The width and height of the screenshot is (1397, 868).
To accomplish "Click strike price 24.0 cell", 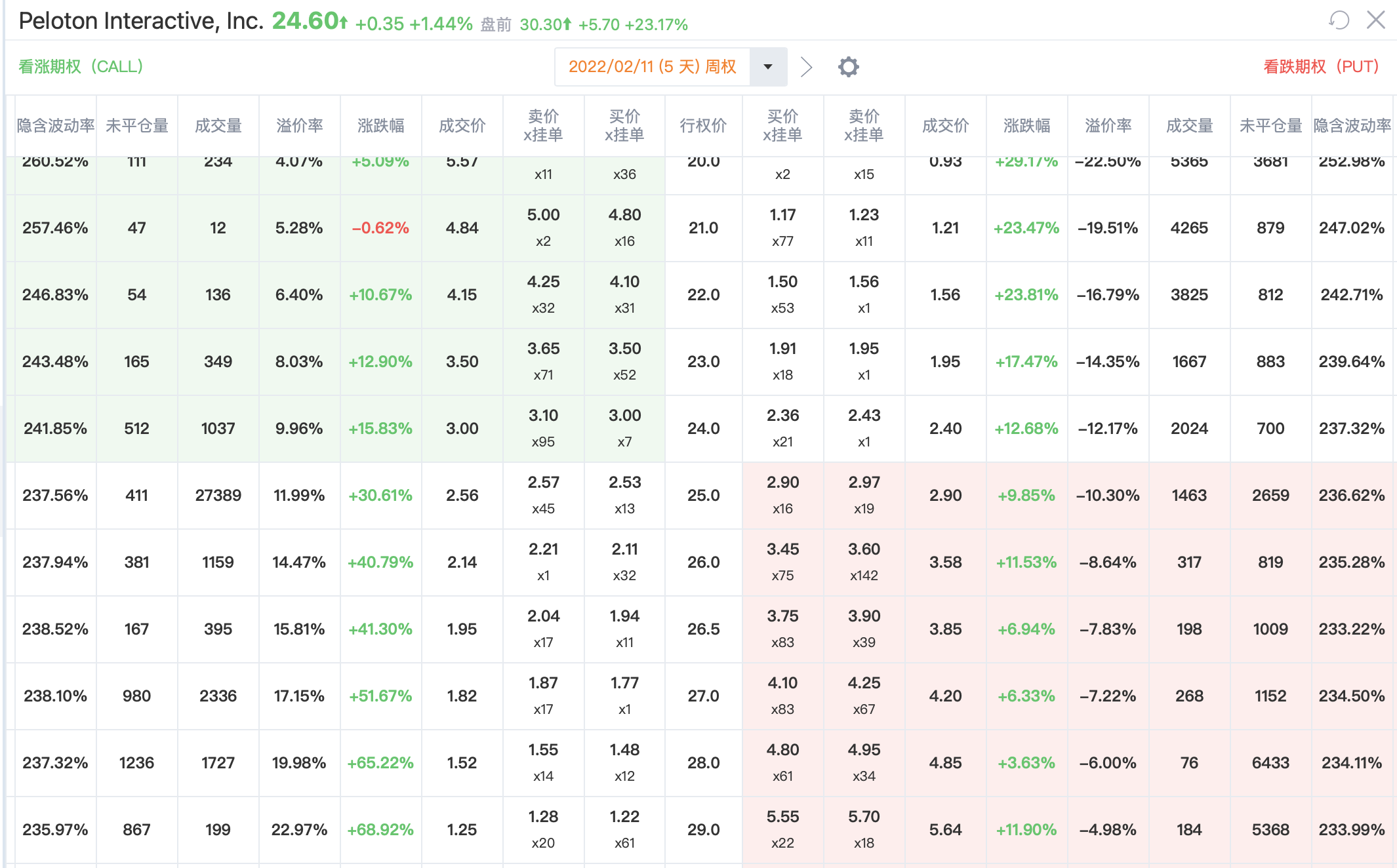I will pos(703,428).
